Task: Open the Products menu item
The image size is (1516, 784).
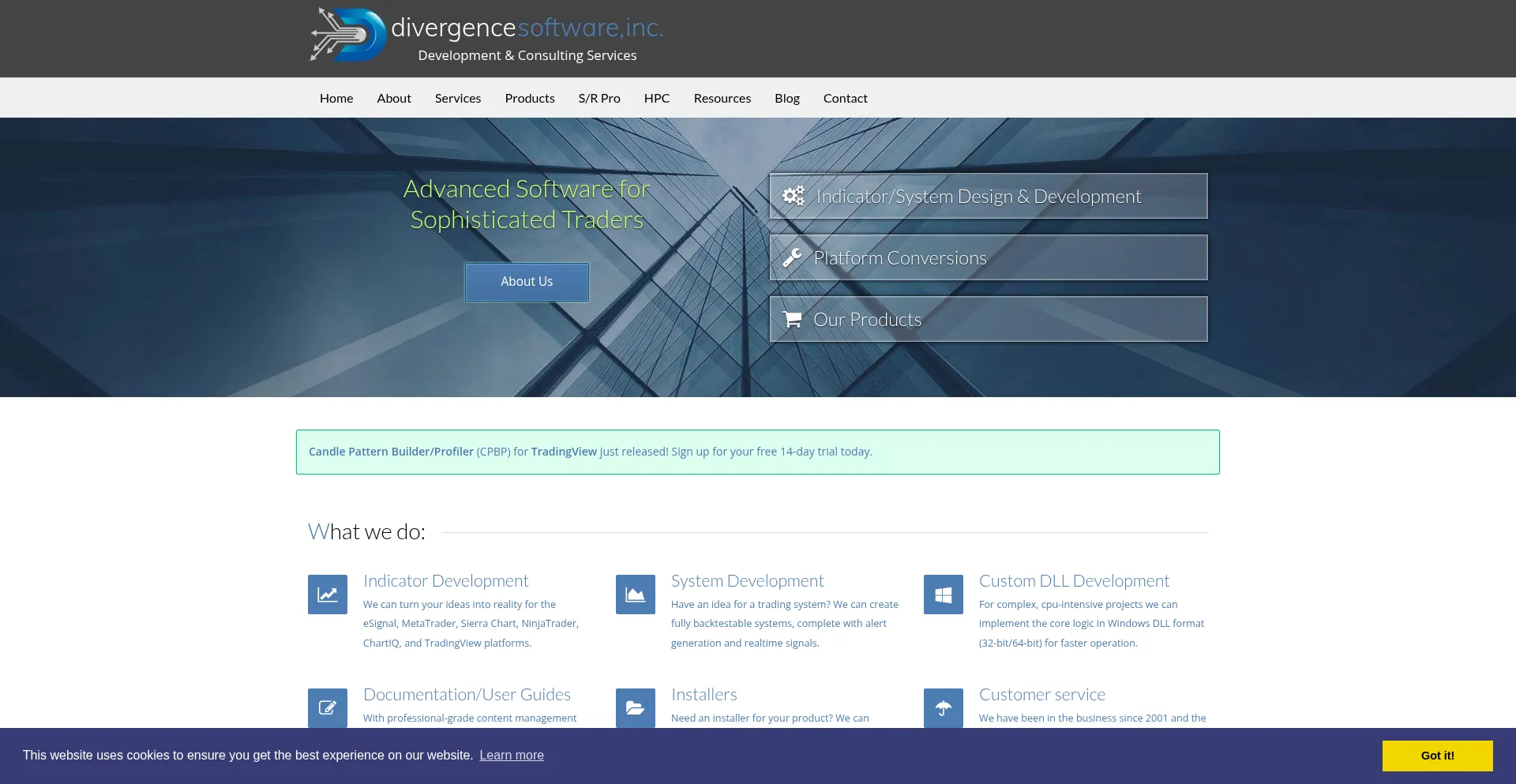Action: tap(530, 98)
